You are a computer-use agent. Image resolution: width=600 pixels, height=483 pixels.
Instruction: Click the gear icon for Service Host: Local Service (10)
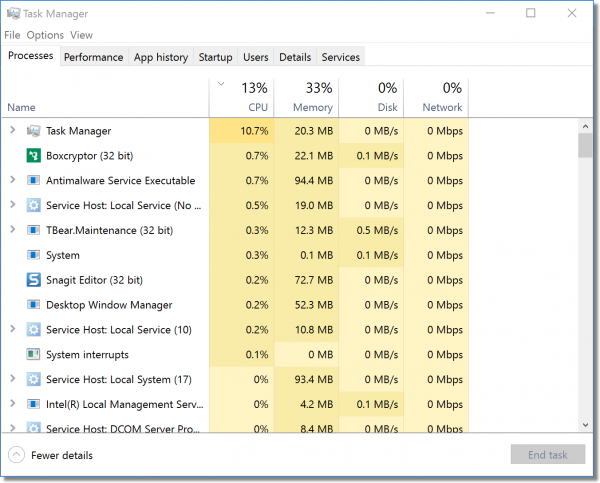pos(33,330)
